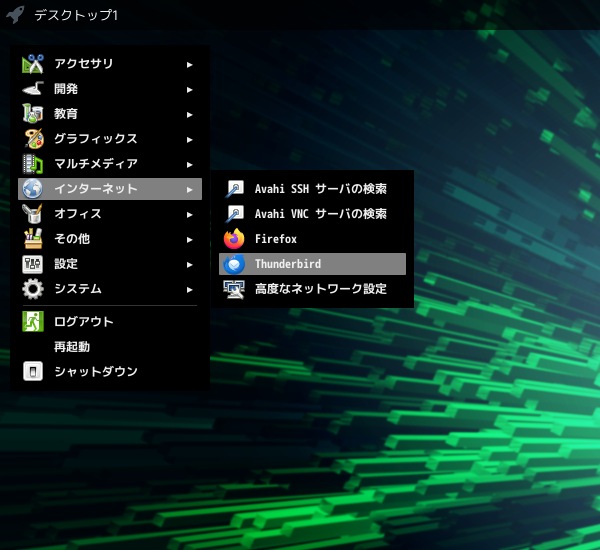
Task: Open the マルチメディア menu entry
Action: point(110,164)
